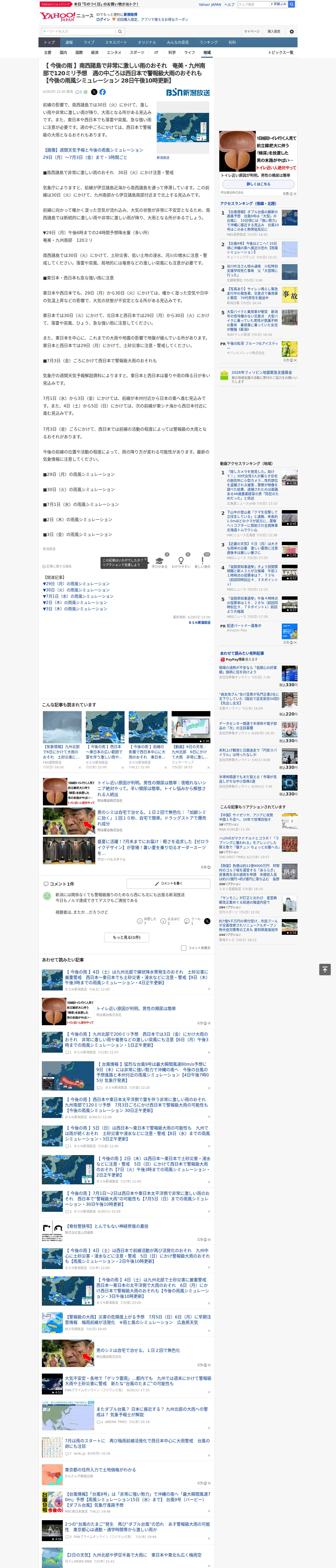Toggle the コメント非表示 checkbox
This screenshot has width=336, height=1568.
[183, 948]
